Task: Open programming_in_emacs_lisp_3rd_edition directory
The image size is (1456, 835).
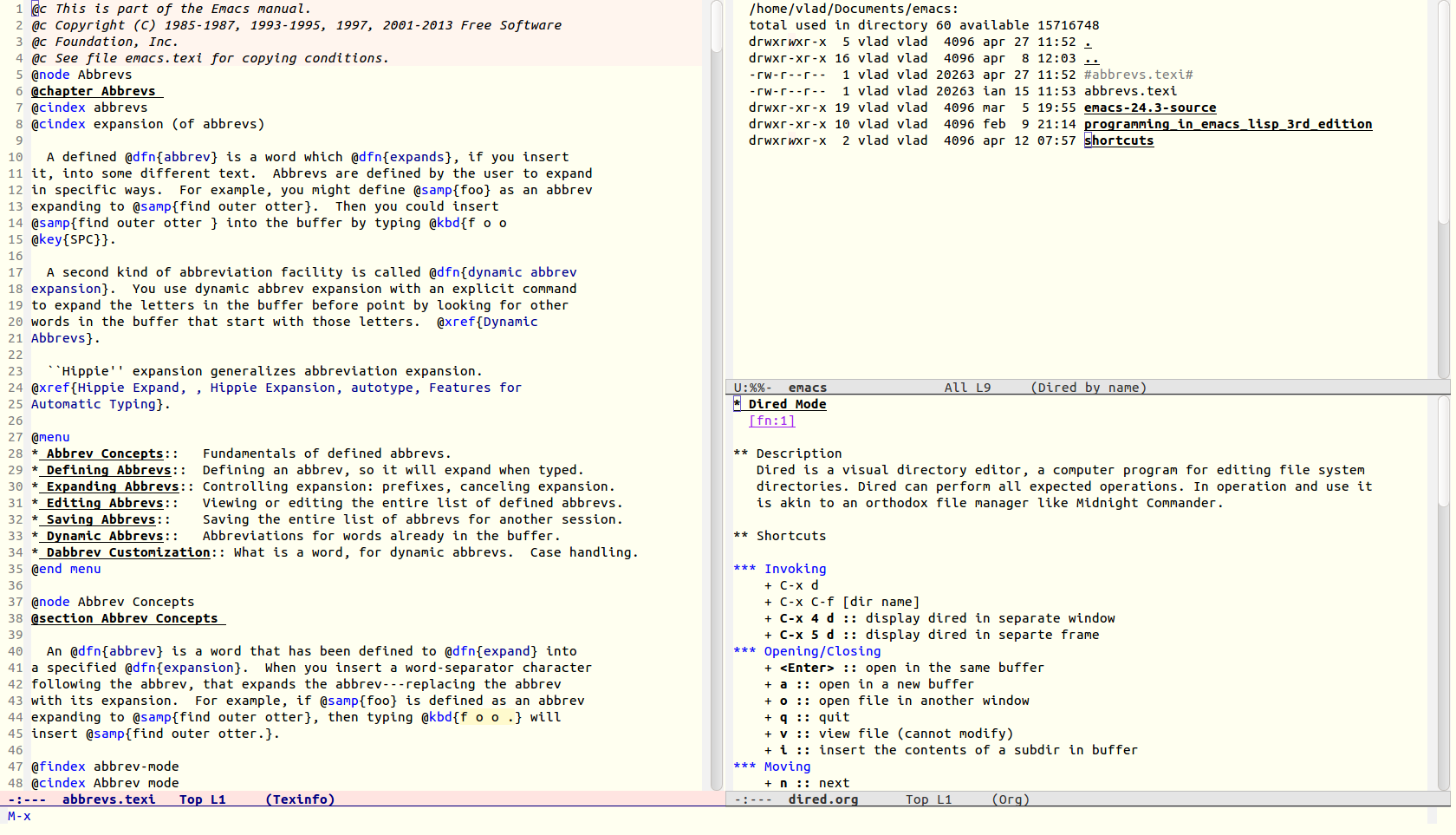Action: 1228,124
